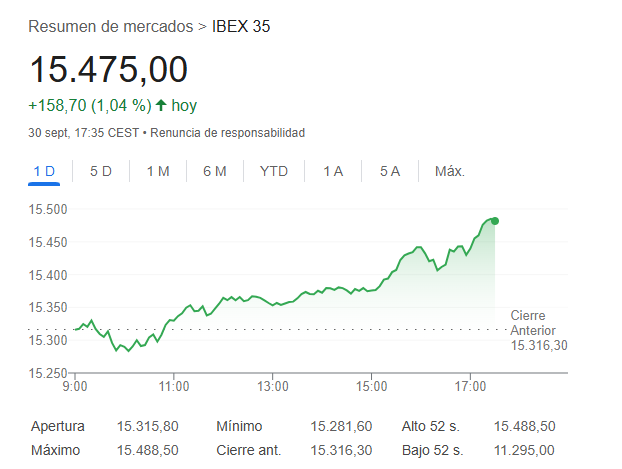Open the 1 M range tab

158,171
